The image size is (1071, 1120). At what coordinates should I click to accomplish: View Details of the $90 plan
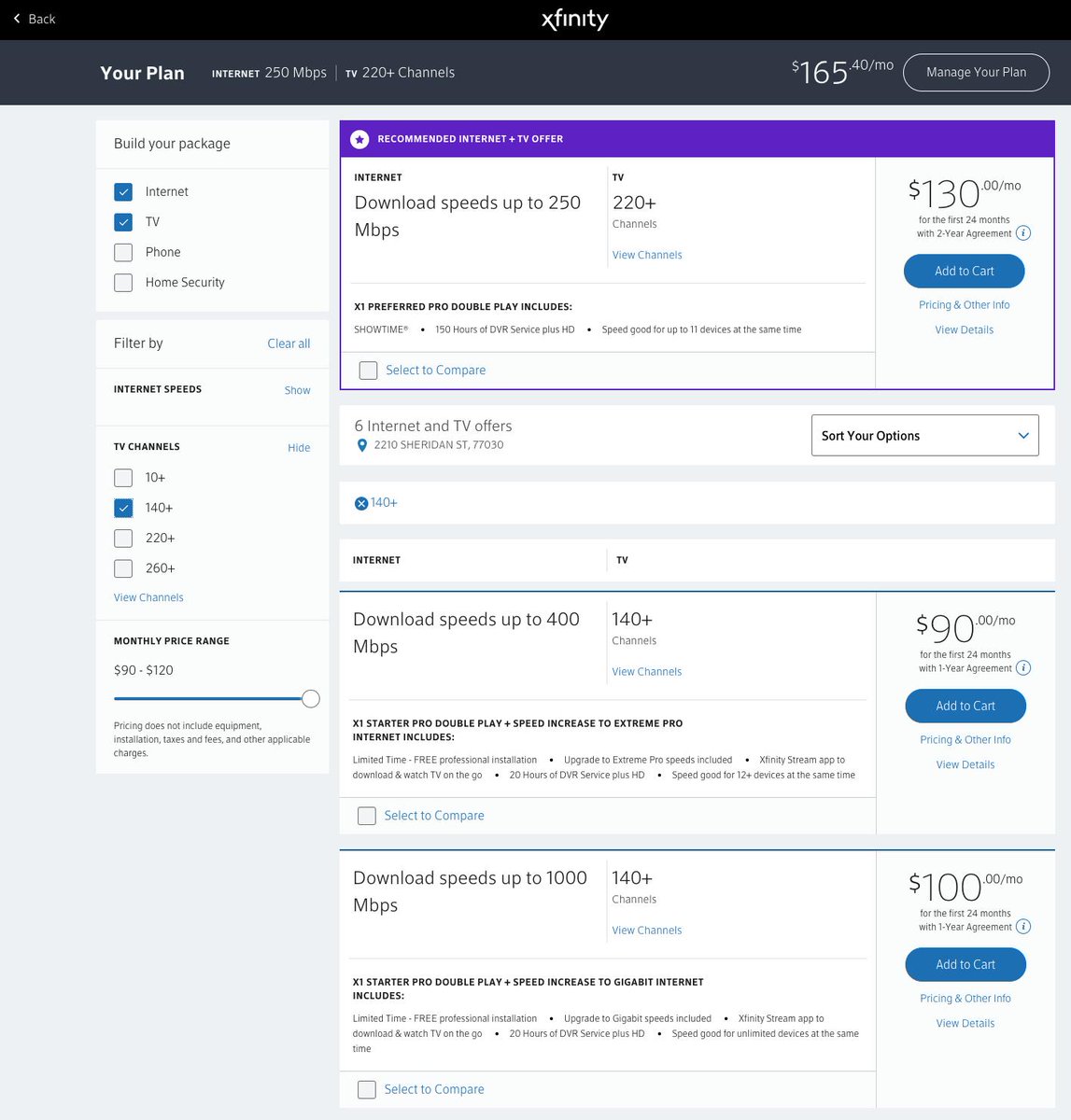(965, 764)
